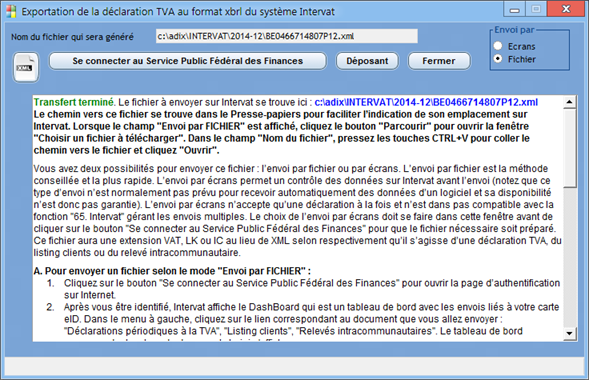
Task: Click the Fermer button
Action: coord(439,61)
